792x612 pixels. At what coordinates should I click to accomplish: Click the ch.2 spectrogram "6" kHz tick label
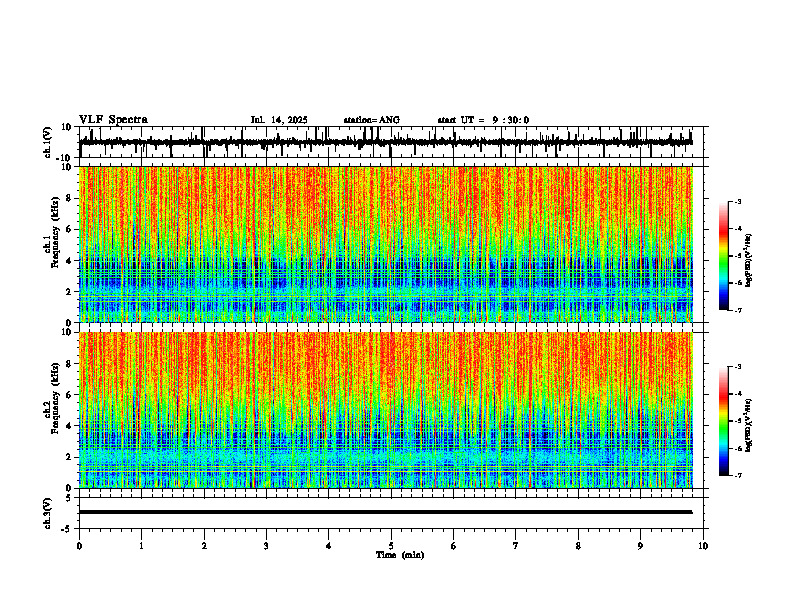pos(69,395)
